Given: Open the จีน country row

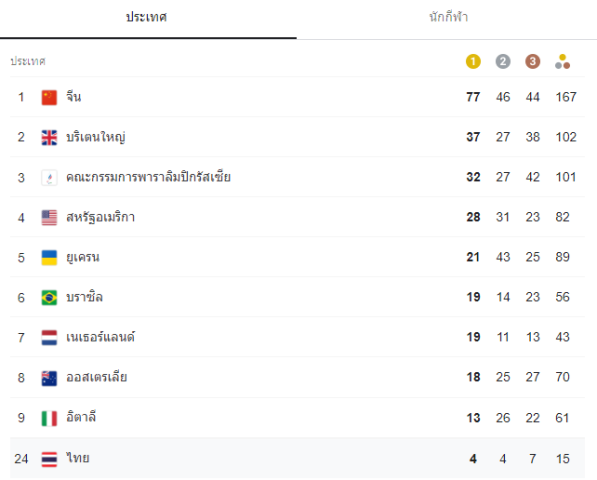Looking at the screenshot, I should coord(297,97).
